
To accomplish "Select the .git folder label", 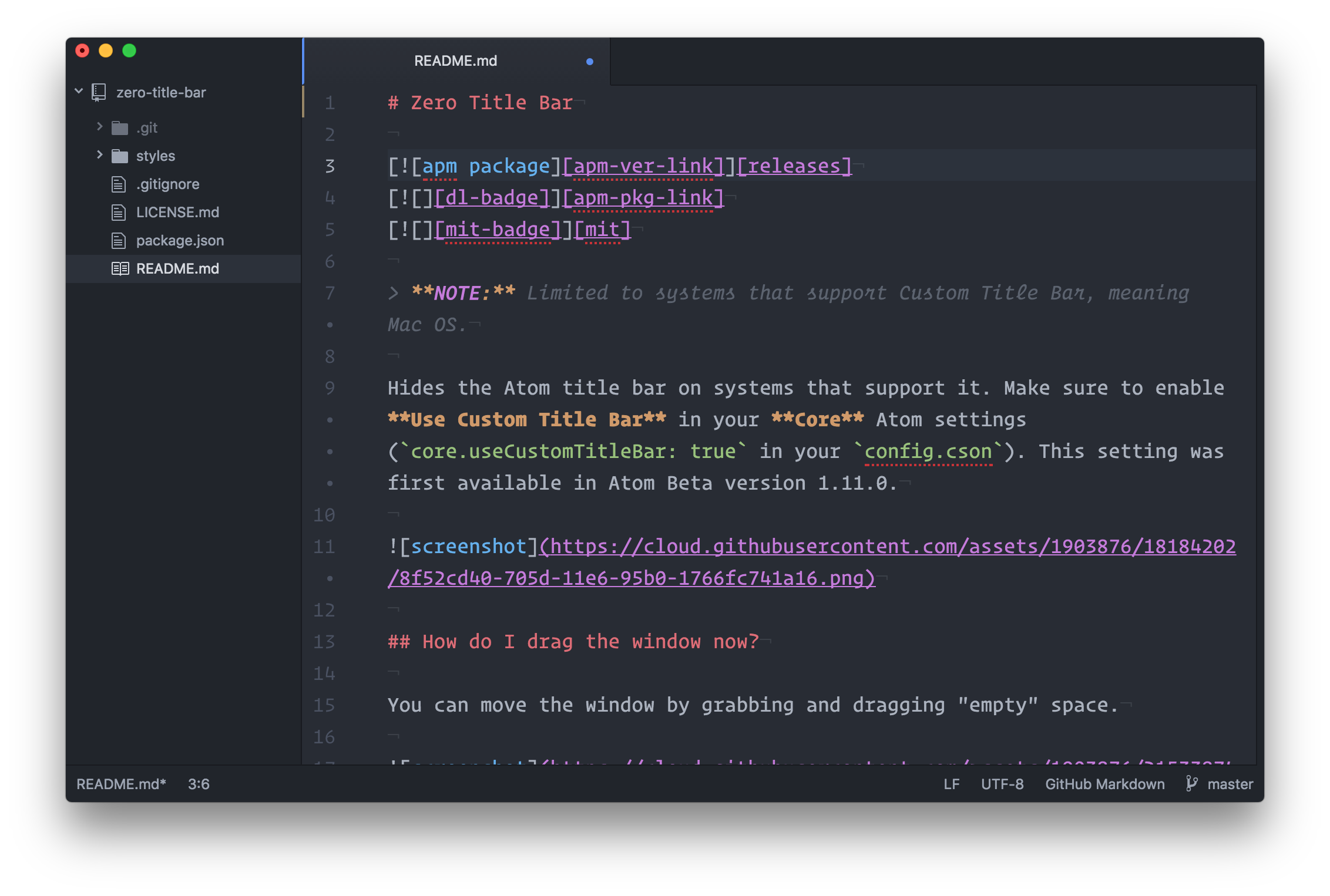I will (x=147, y=128).
